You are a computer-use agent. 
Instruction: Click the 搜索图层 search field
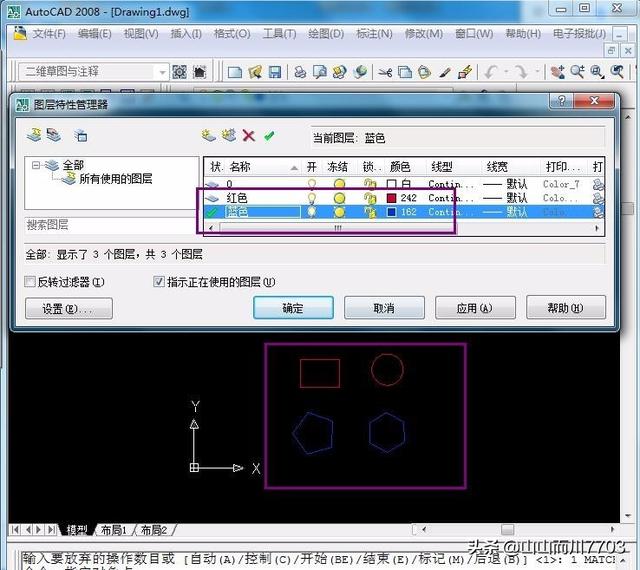tap(110, 225)
